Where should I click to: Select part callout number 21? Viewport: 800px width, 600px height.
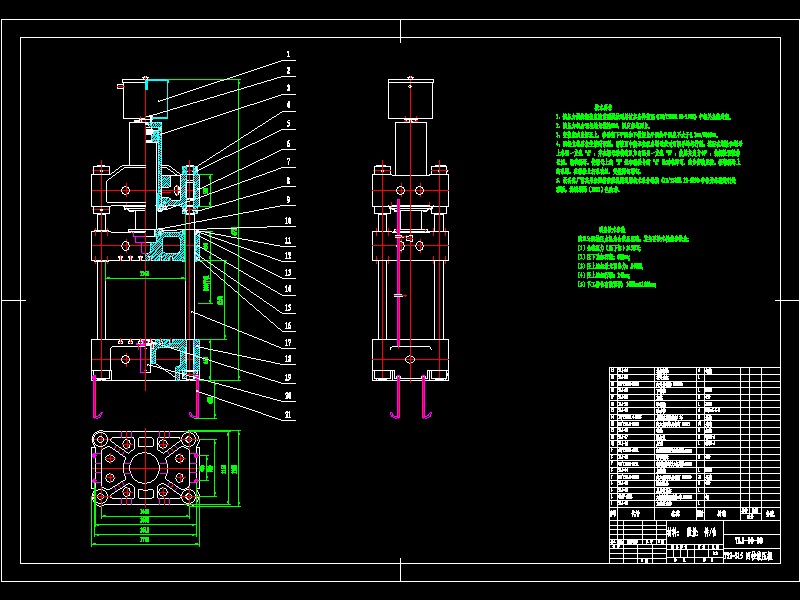pyautogui.click(x=288, y=415)
